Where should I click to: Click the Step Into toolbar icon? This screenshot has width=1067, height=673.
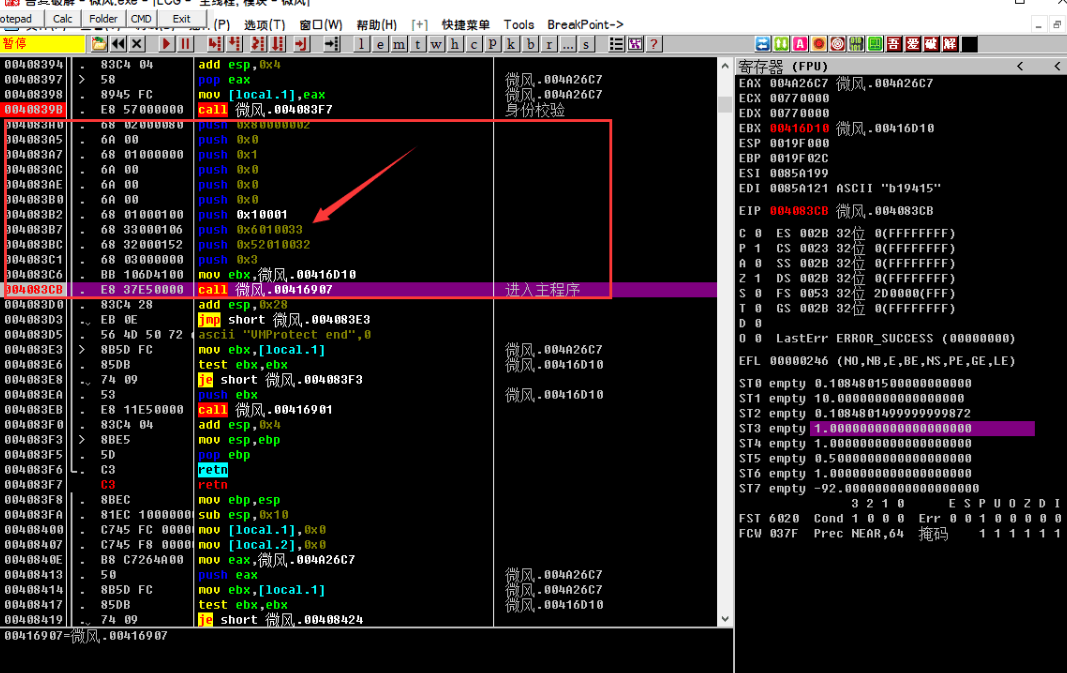[x=215, y=44]
